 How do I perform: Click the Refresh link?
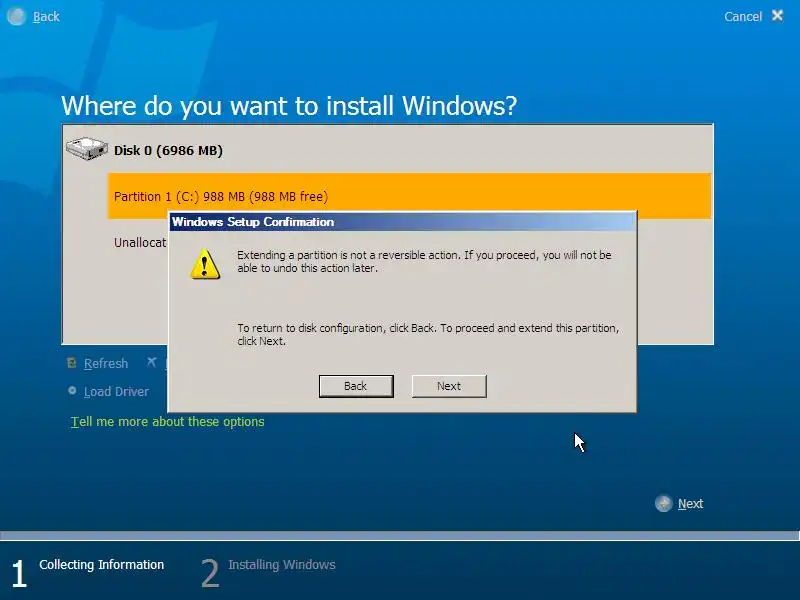coord(106,363)
